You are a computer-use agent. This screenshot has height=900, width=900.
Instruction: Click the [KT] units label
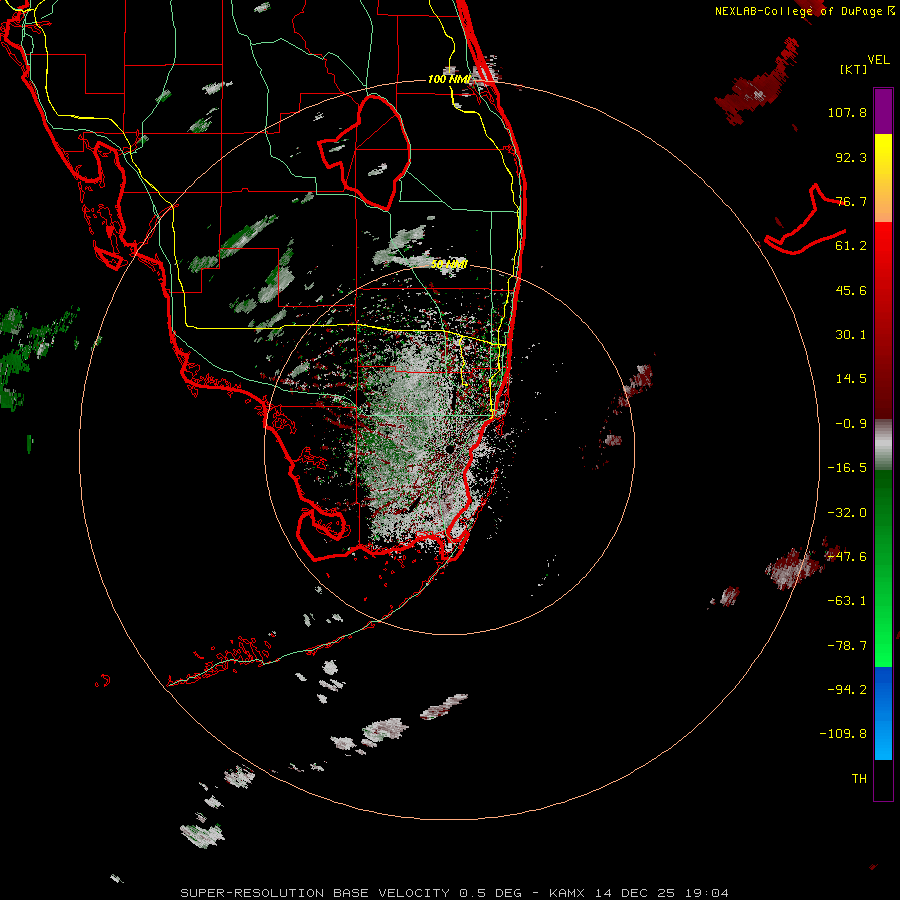click(853, 69)
